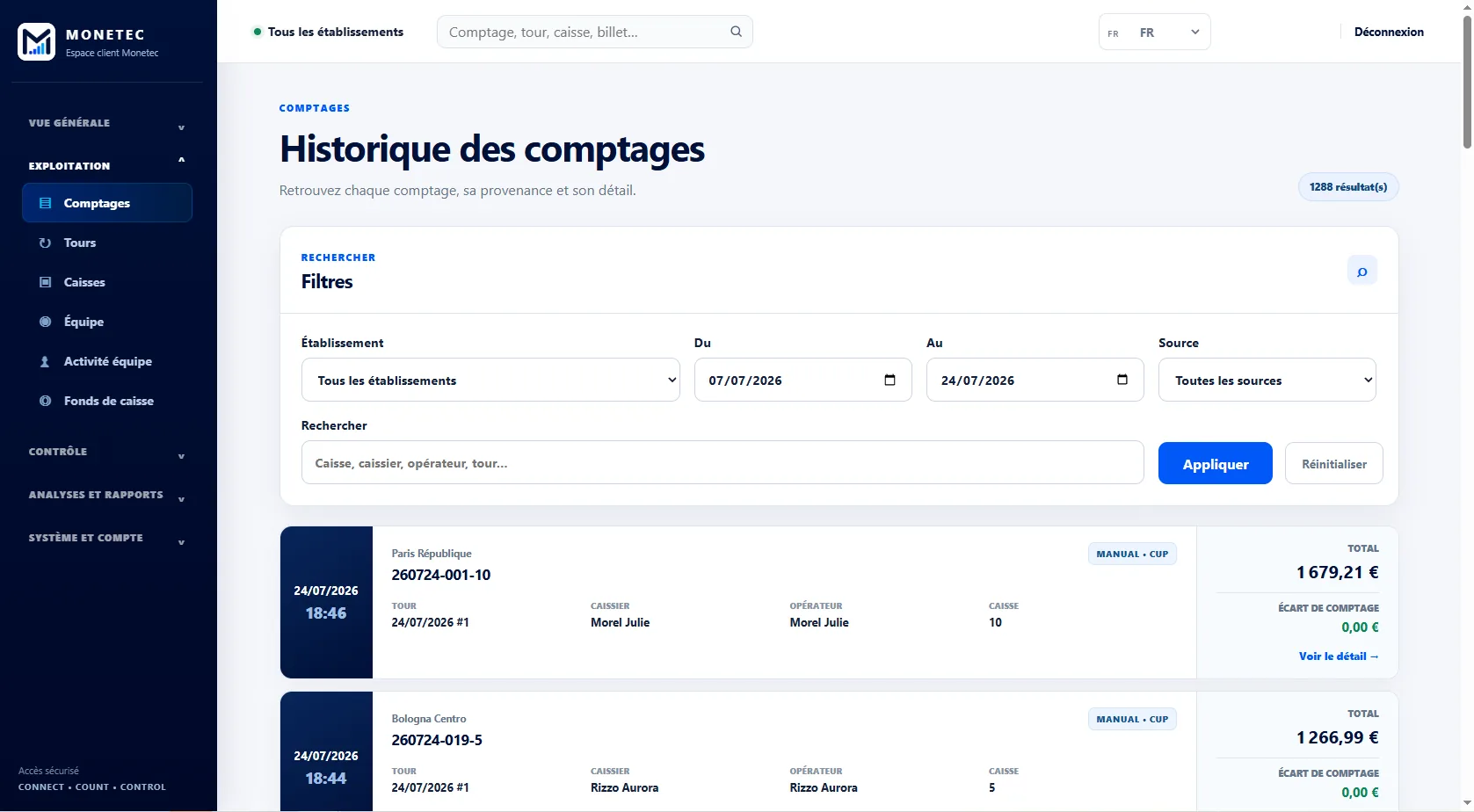Open the FR language dropdown
Image resolution: width=1474 pixels, height=812 pixels.
(x=1154, y=33)
